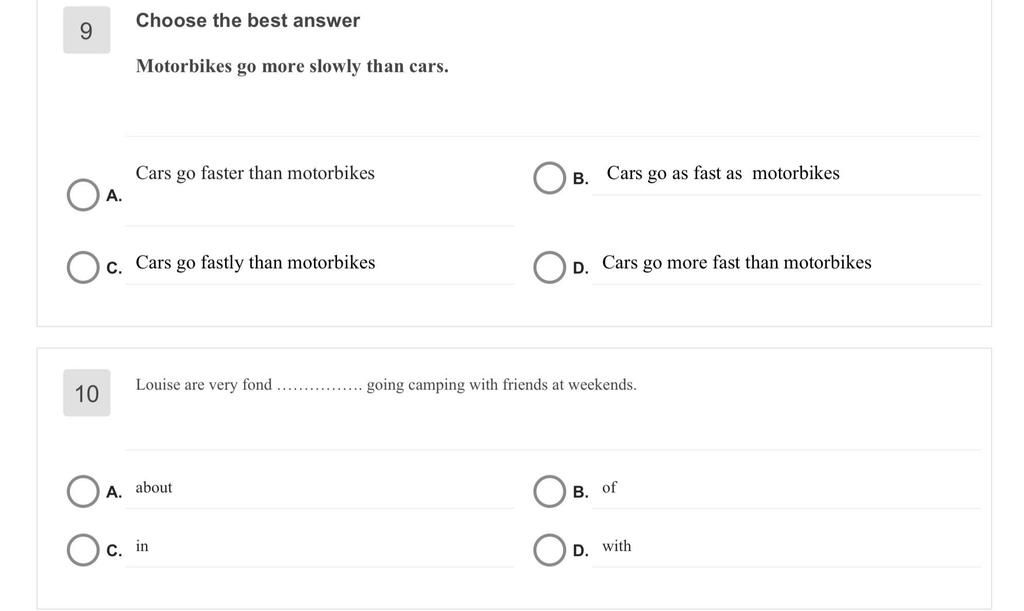Viewport: 1024px width, 611px height.
Task: Select radio button B for question 9
Action: [x=549, y=178]
